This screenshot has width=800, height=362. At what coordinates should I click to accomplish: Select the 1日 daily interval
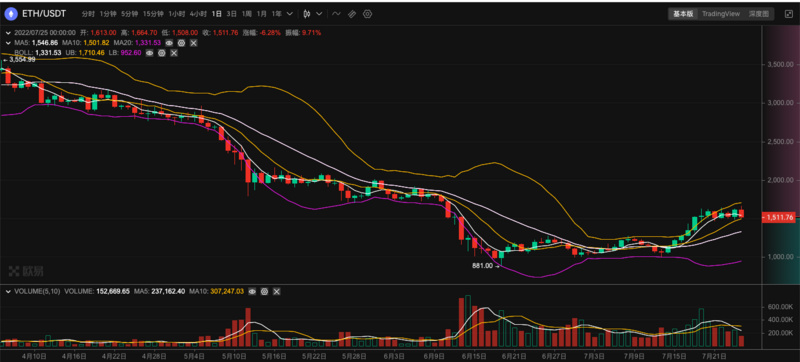217,14
